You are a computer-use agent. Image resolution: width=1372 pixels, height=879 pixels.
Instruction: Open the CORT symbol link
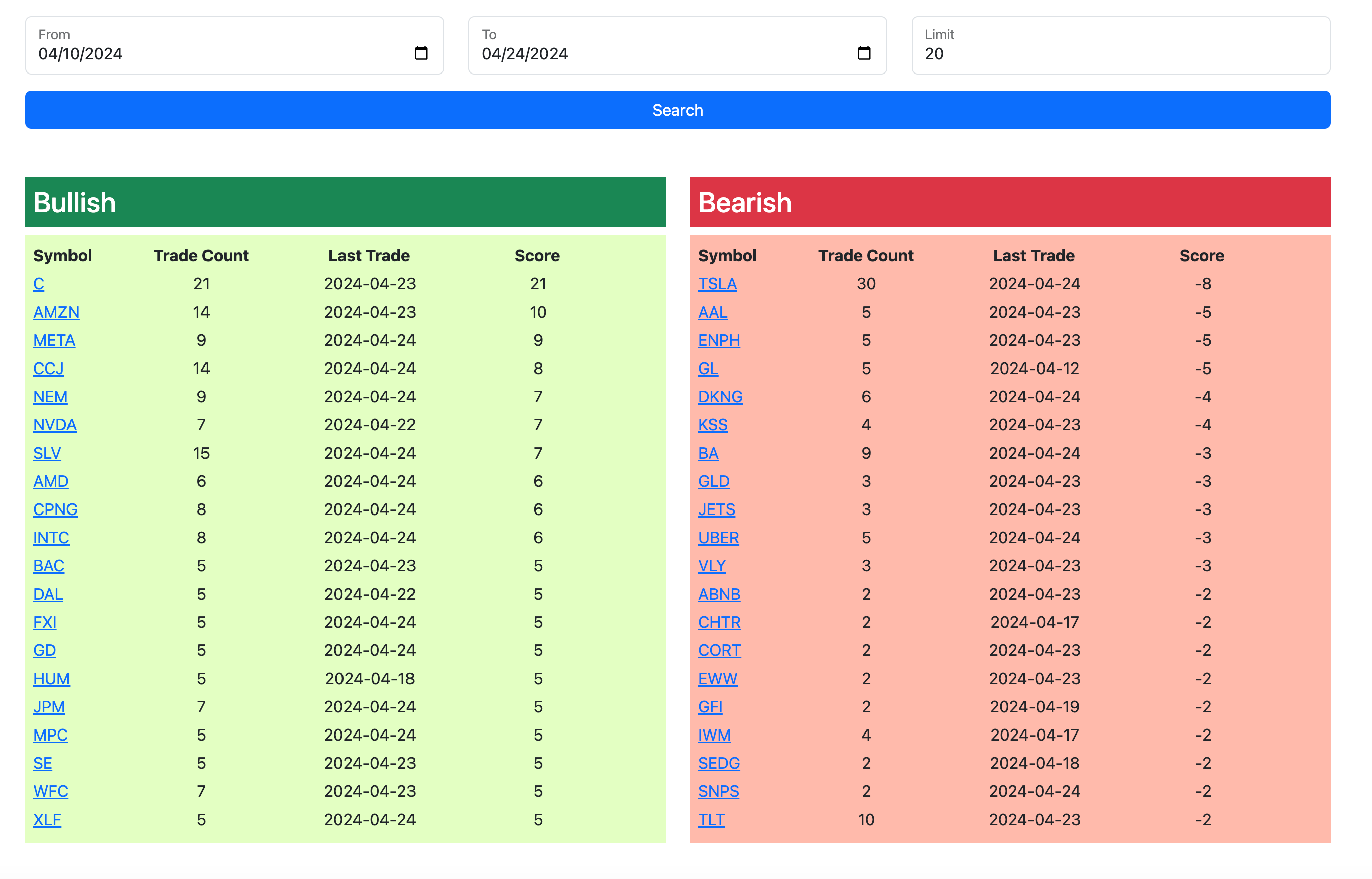click(719, 650)
